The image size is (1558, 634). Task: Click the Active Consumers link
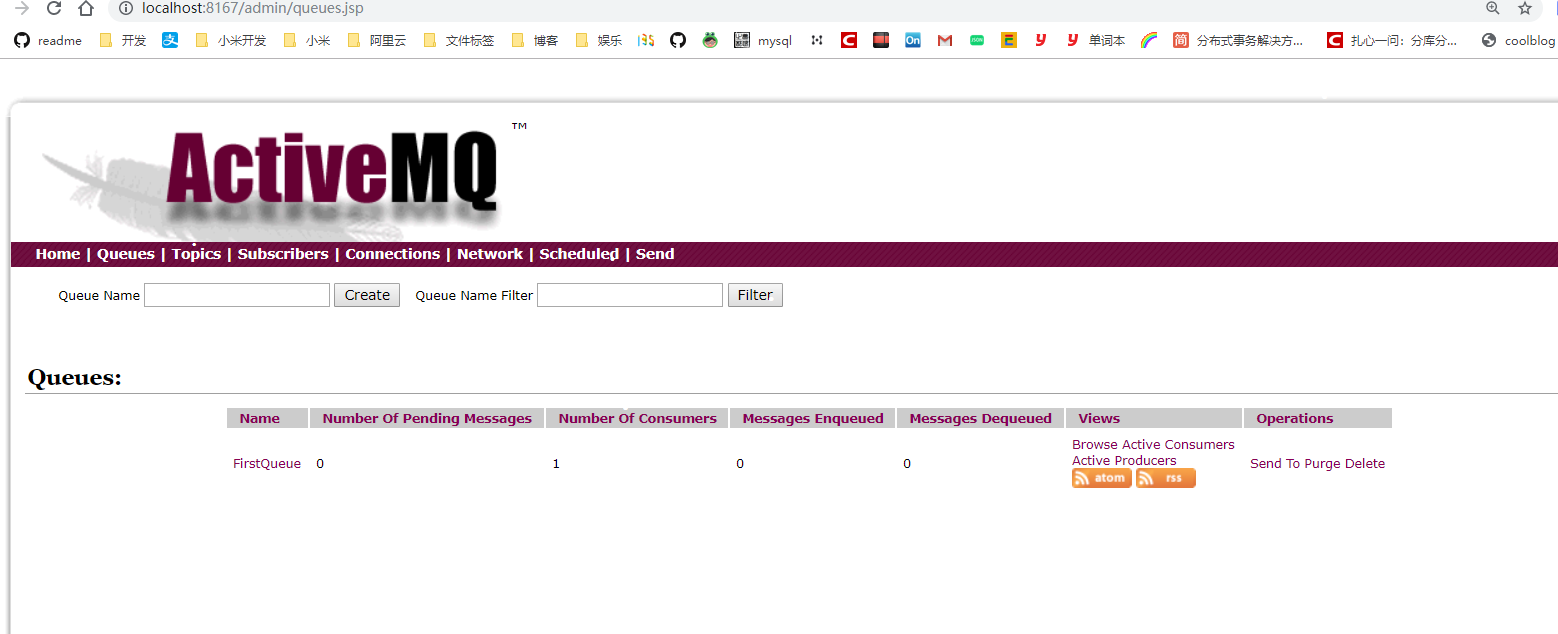click(1178, 445)
